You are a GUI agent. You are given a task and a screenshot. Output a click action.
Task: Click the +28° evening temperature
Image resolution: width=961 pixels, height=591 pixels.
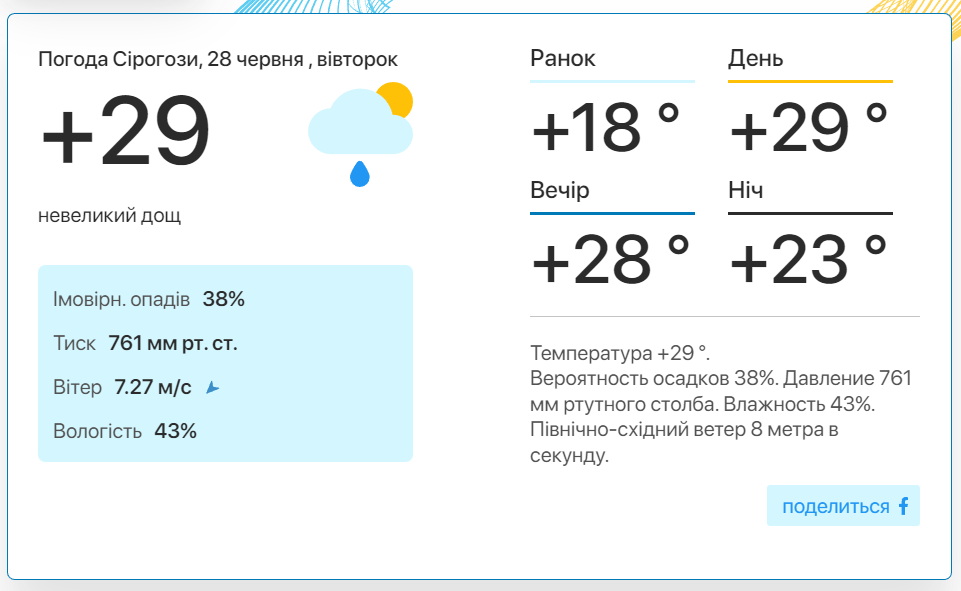tap(610, 260)
